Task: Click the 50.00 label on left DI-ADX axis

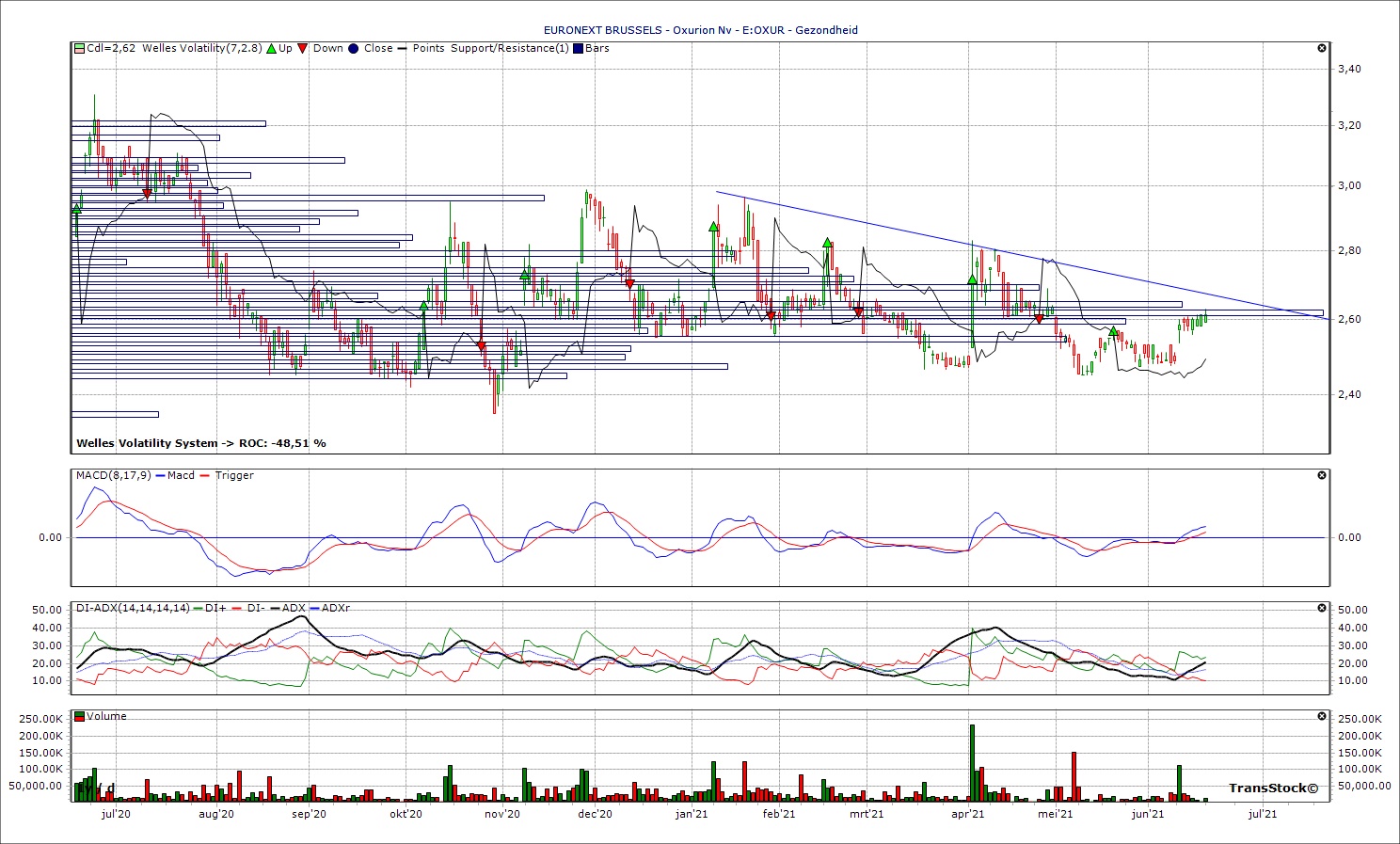Action: (x=47, y=610)
